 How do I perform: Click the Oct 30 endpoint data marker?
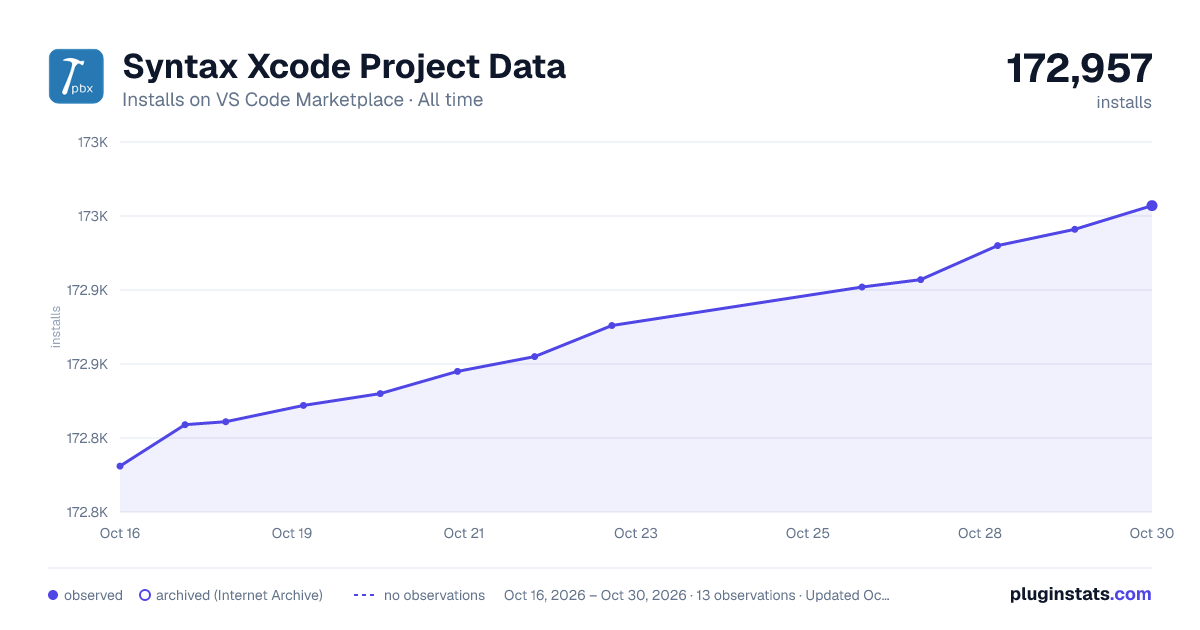pos(1152,206)
